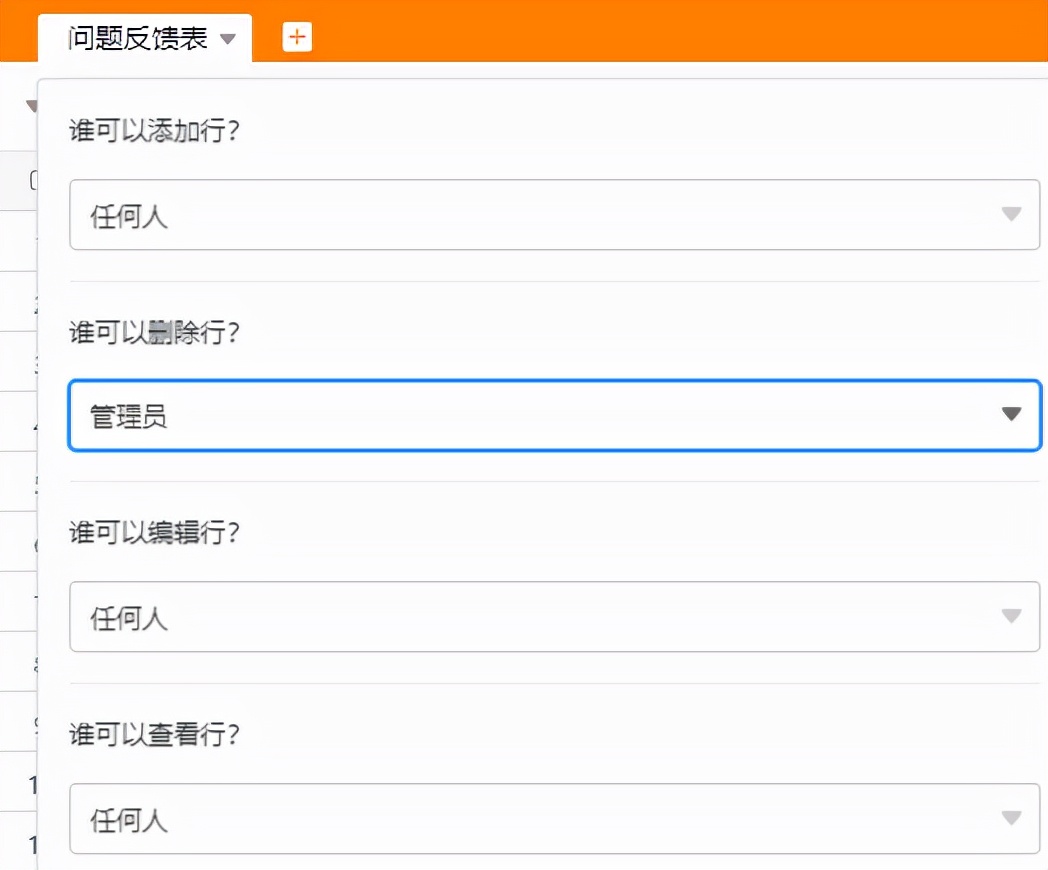Click the gray arrow icon in the 谁可以编辑行 field

[1012, 616]
